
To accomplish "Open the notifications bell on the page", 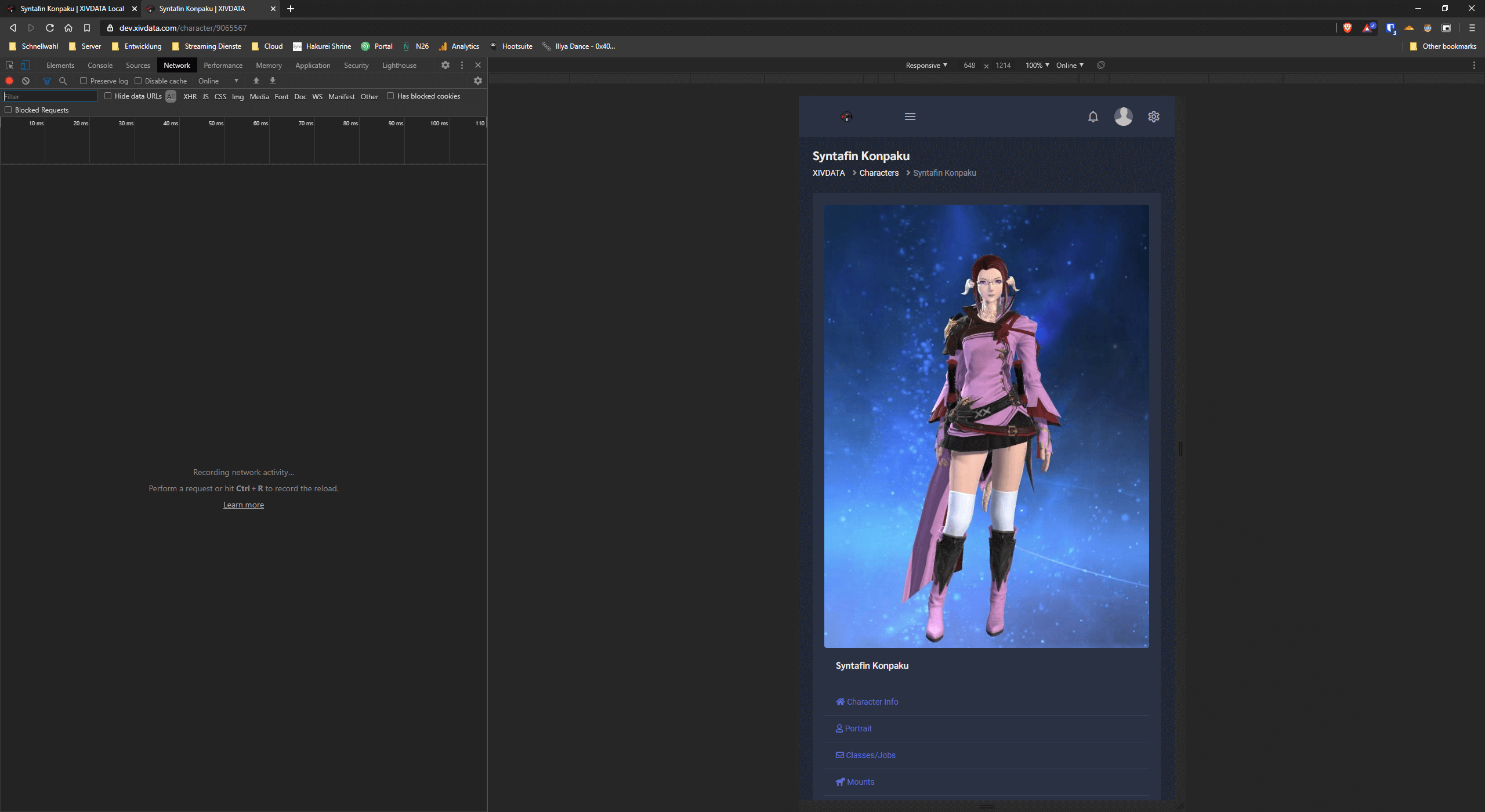I will point(1093,117).
